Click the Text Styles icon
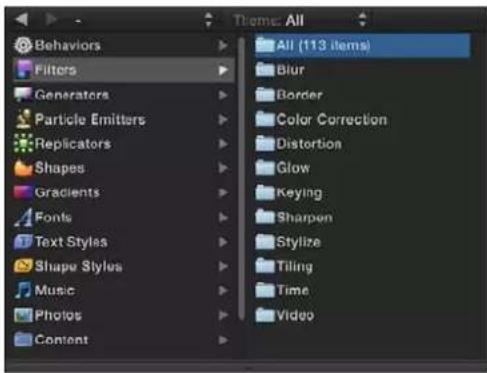The width and height of the screenshot is (487, 373). 23,242
